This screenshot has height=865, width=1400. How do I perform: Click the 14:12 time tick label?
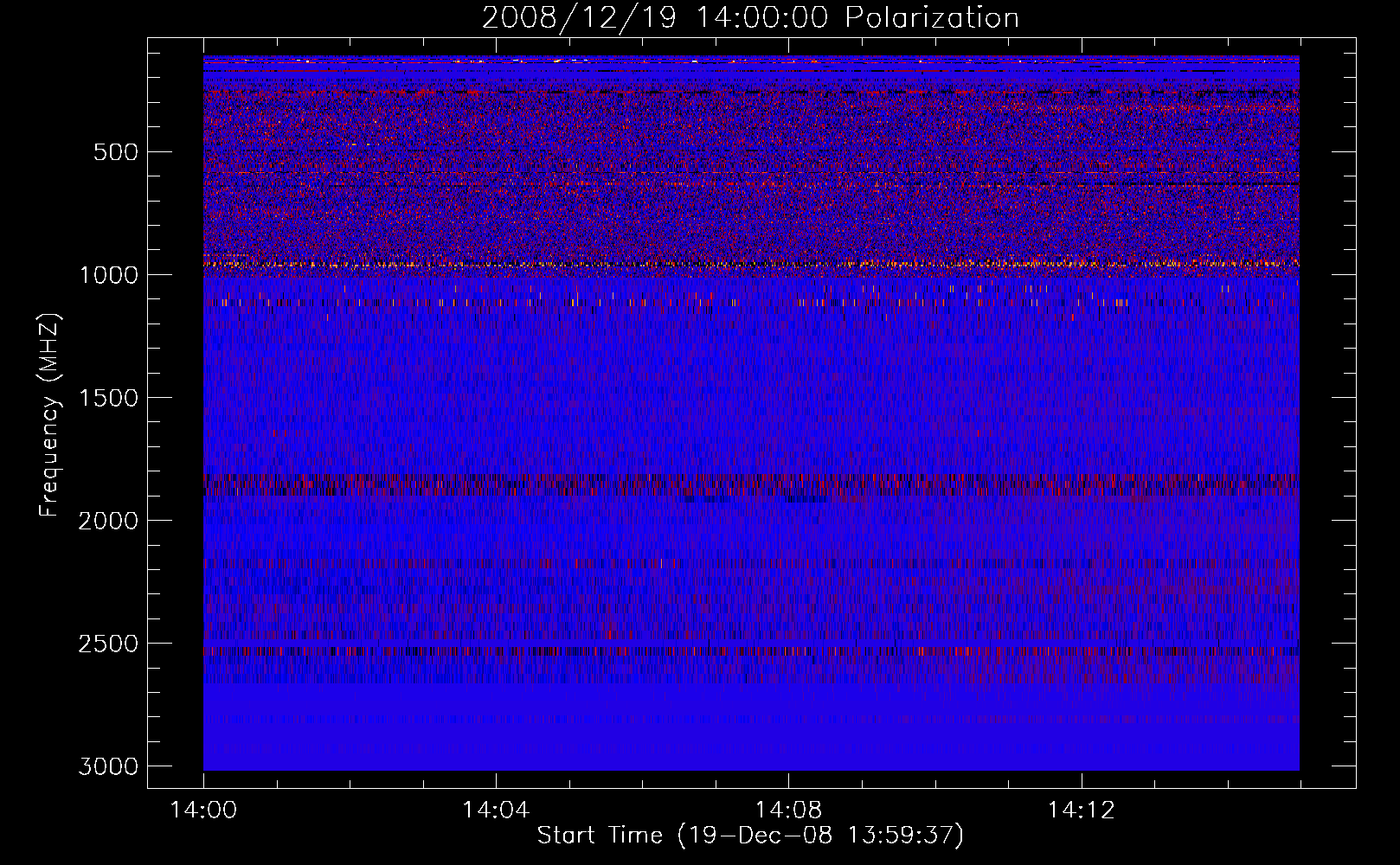pos(1081,811)
